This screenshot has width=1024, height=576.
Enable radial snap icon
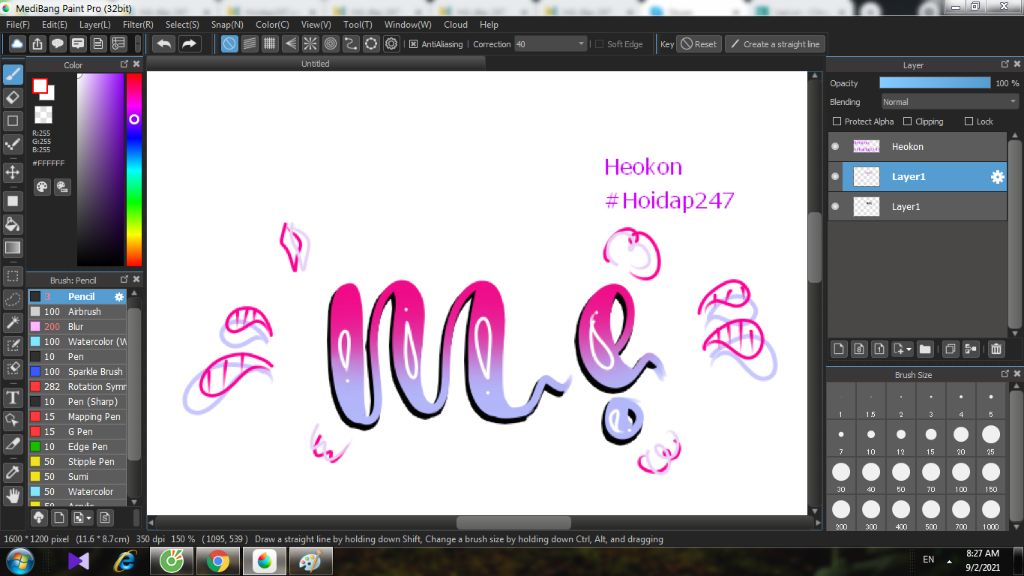pos(310,44)
